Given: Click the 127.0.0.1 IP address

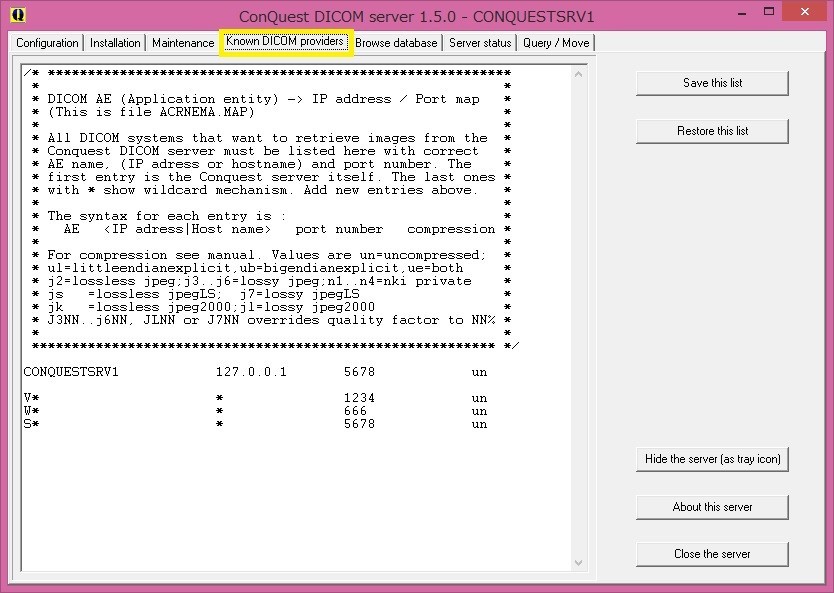Looking at the screenshot, I should [251, 372].
